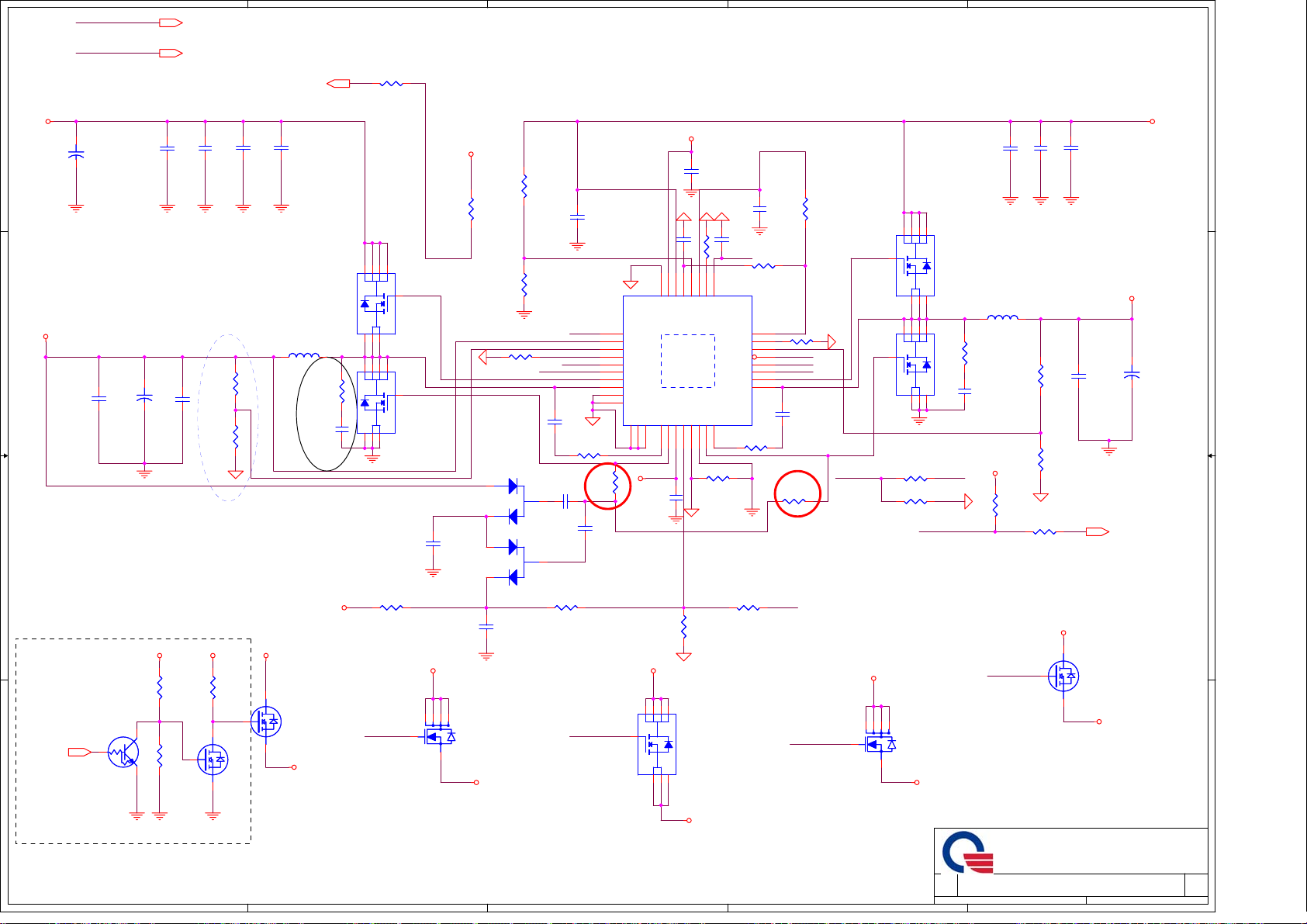Select the dashed blue rectangle inside the central IC
The image size is (1307, 924).
point(688,361)
